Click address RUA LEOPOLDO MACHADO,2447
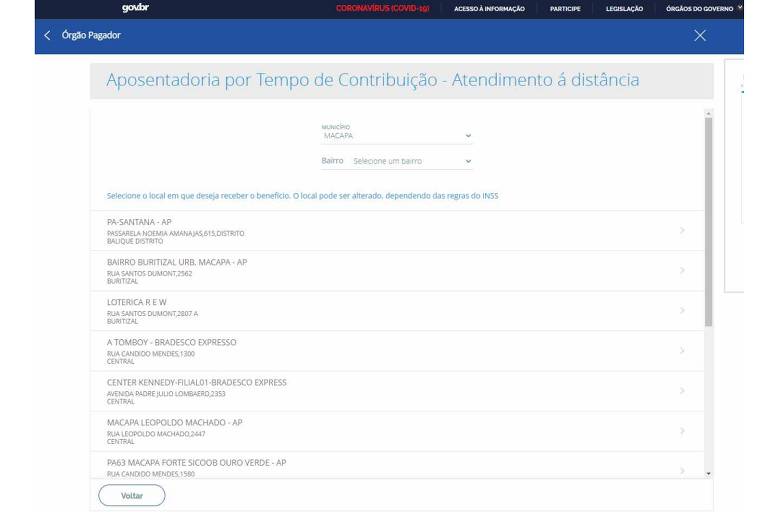The image size is (768, 512). [x=156, y=434]
